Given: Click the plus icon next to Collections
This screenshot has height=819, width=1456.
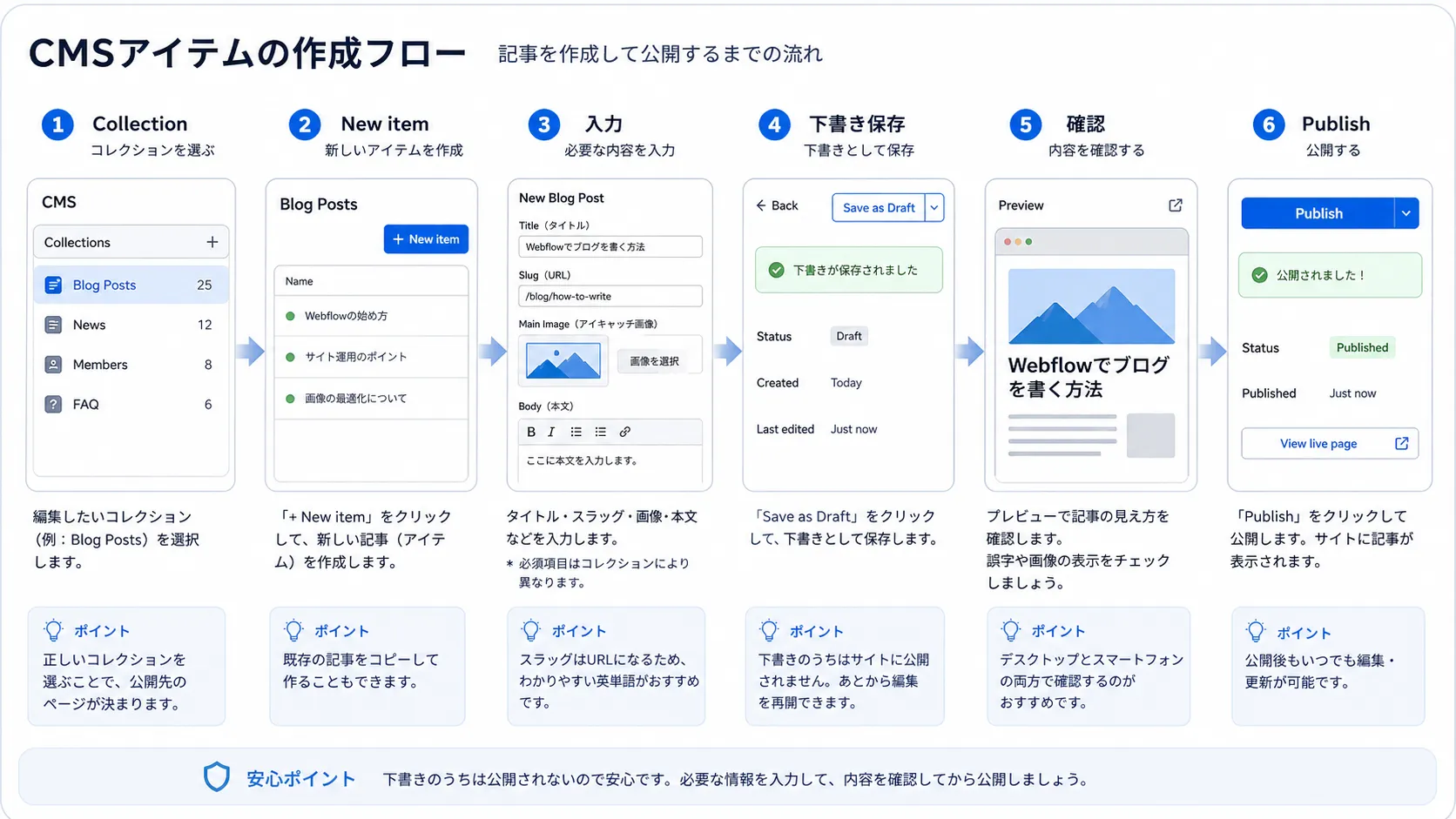Looking at the screenshot, I should click(x=212, y=242).
